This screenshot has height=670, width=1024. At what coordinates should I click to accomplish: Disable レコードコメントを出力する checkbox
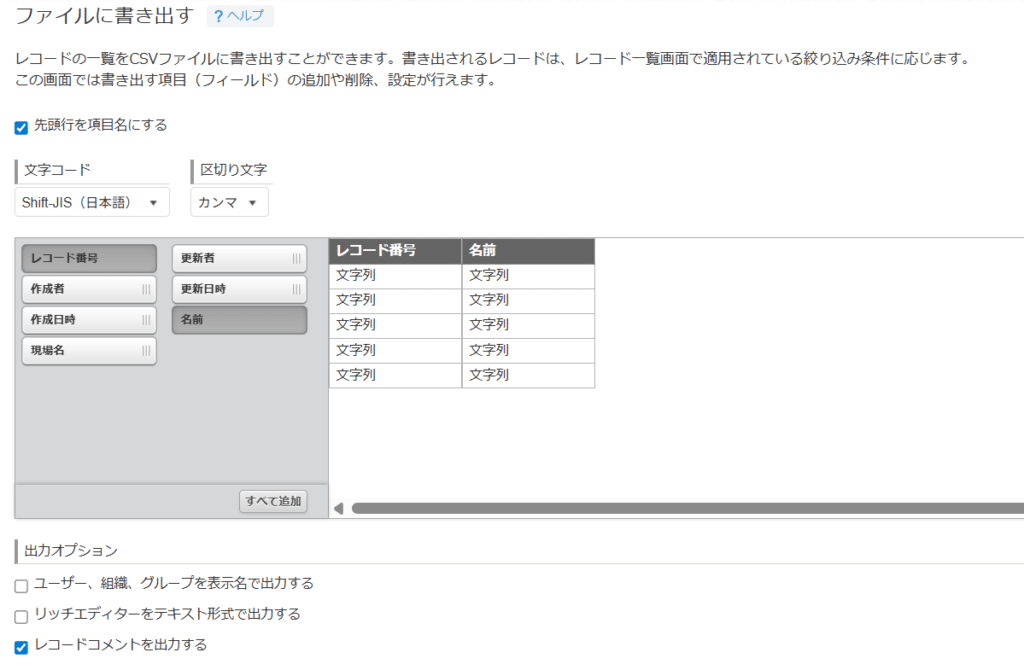(x=21, y=647)
